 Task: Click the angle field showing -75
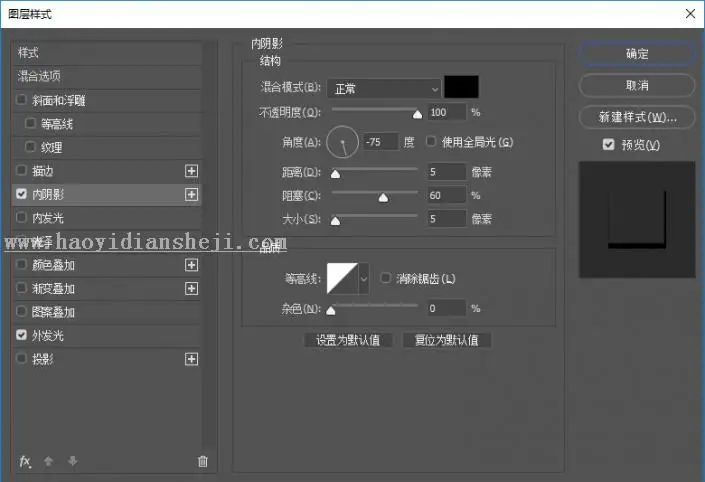pos(380,142)
